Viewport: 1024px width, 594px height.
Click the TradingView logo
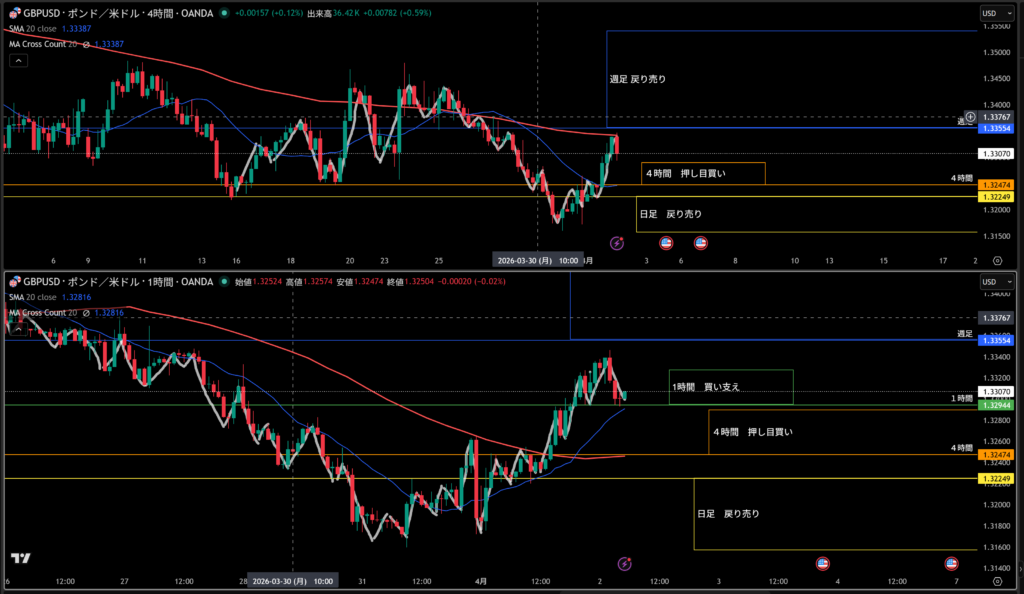point(20,559)
